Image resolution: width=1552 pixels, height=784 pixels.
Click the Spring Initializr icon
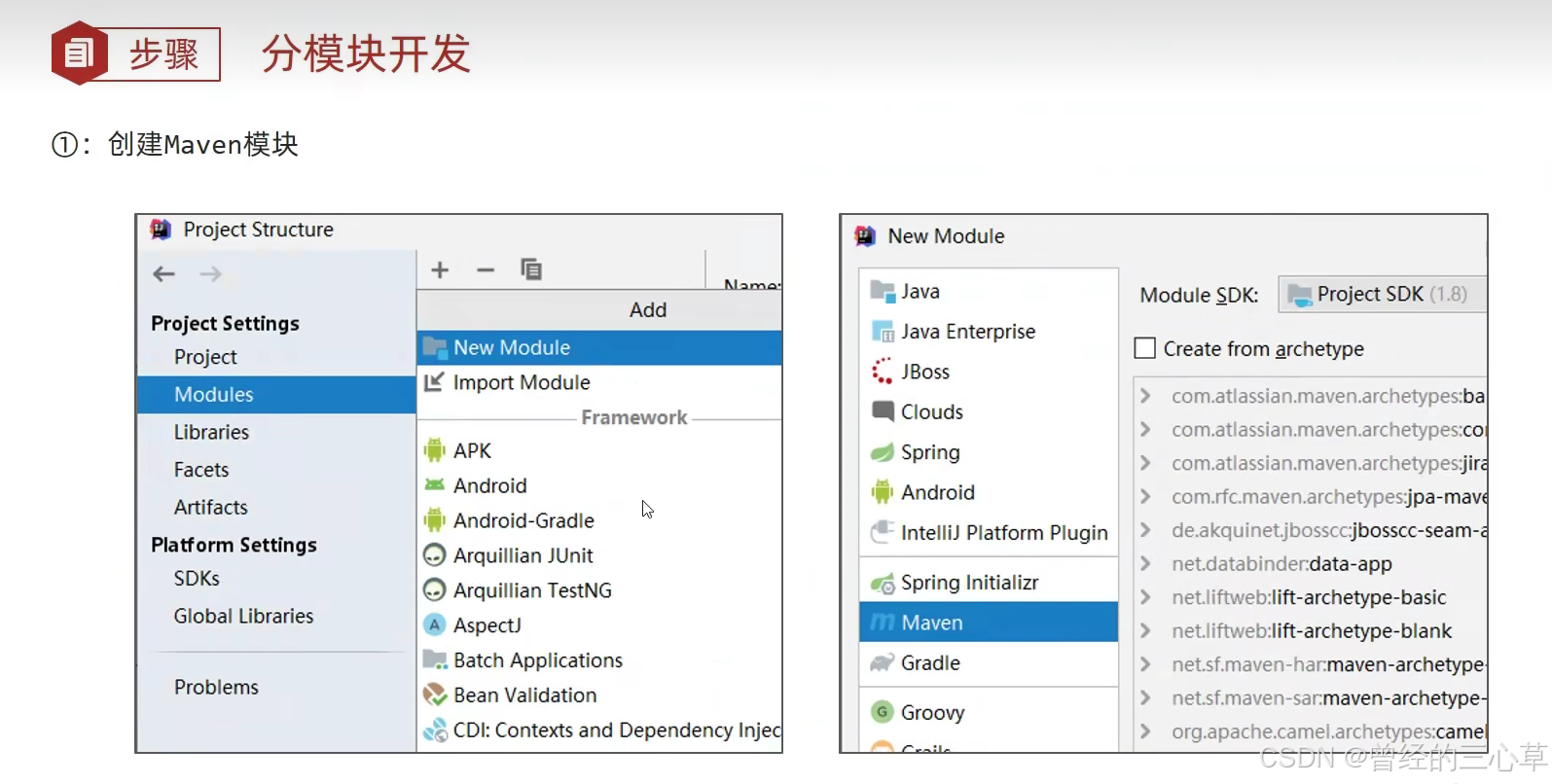click(883, 583)
